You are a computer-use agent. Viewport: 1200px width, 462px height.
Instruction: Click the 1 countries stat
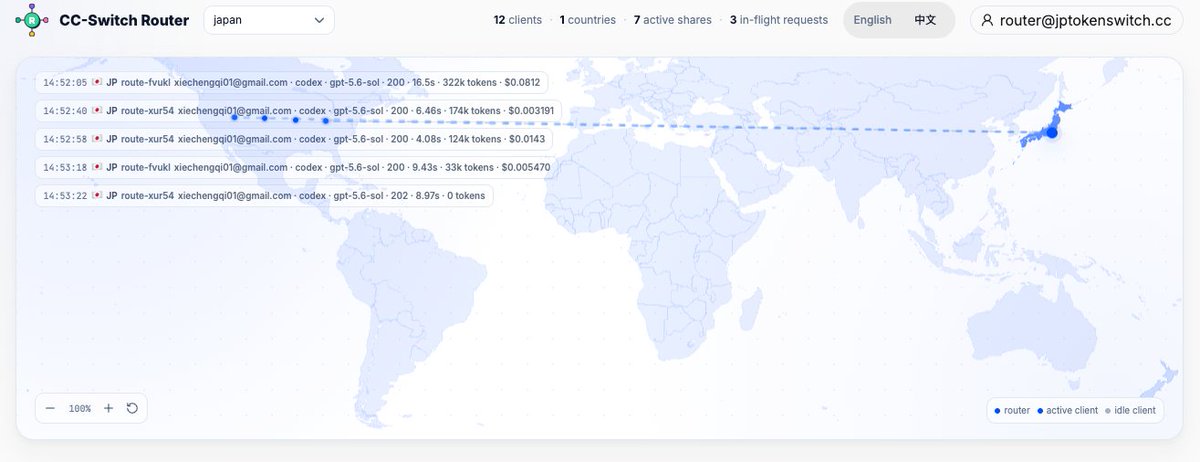588,20
